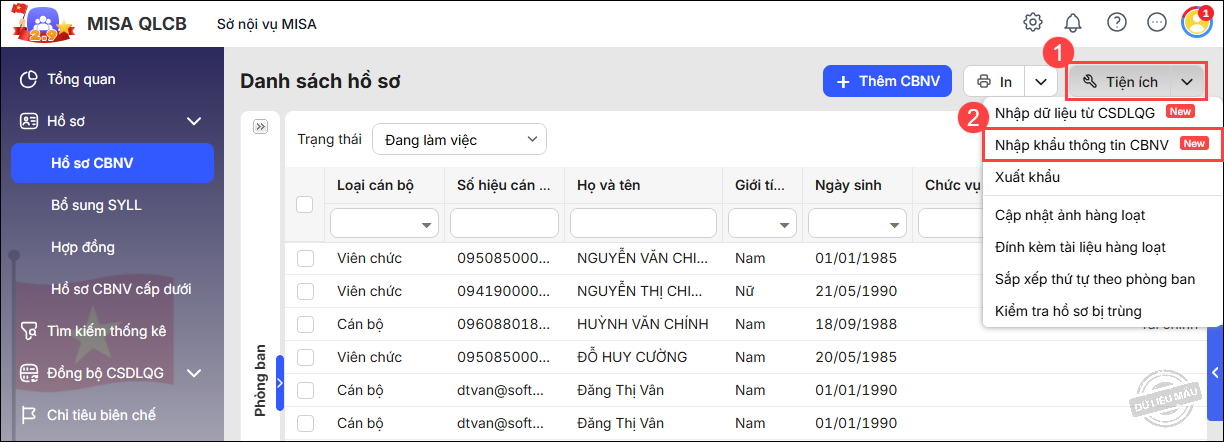Click the Thêm CBNV button
This screenshot has width=1224, height=442.
tap(887, 81)
